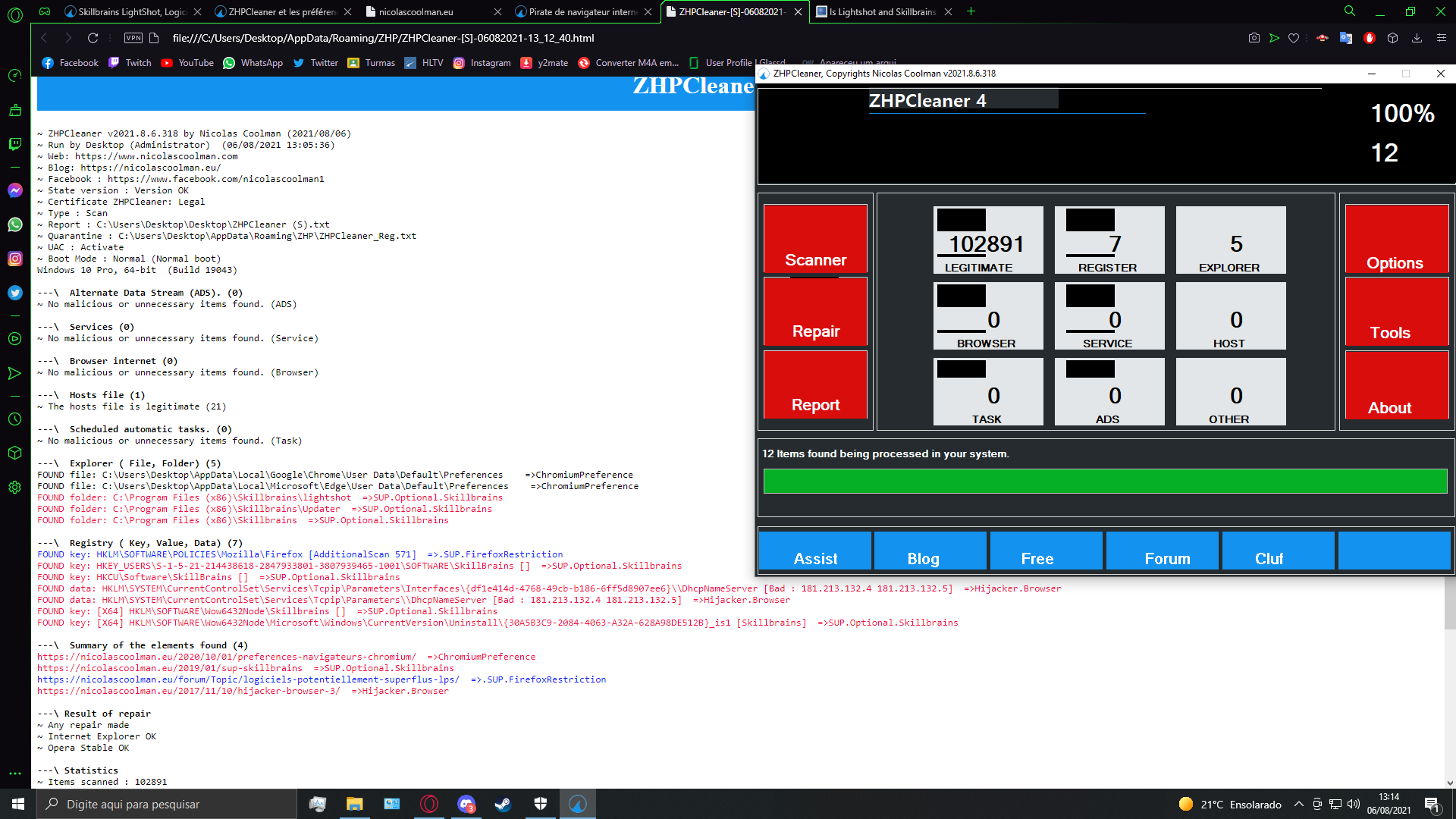Open GX Control speedometer in sidebar
The height and width of the screenshot is (819, 1456).
(x=14, y=76)
